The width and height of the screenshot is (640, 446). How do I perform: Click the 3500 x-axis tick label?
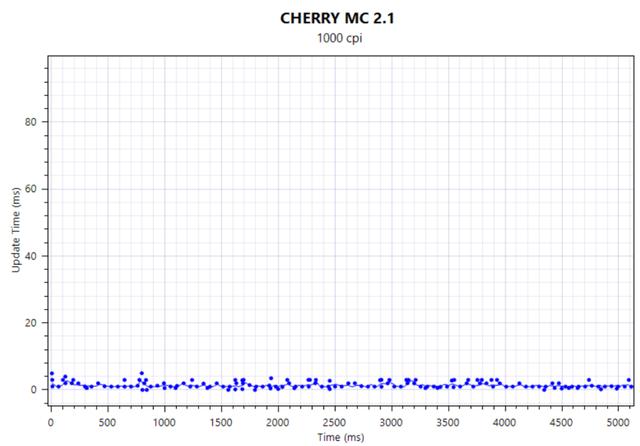pos(448,422)
